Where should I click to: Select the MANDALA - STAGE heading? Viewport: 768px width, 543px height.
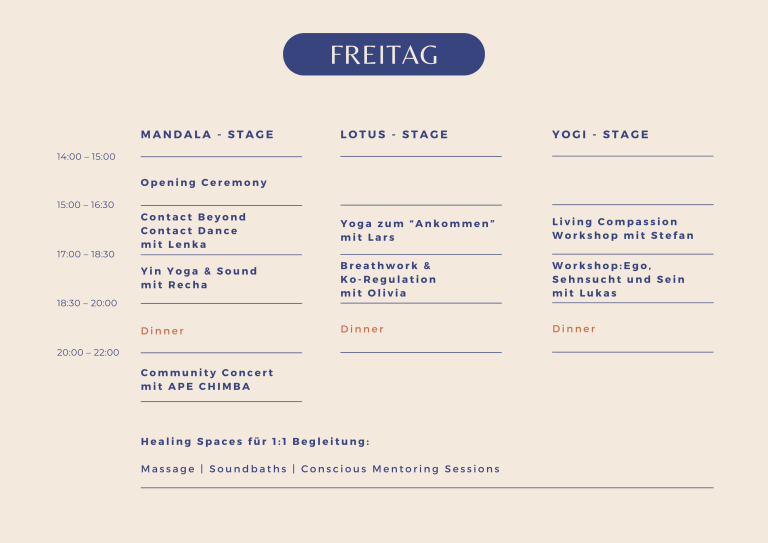tap(207, 135)
